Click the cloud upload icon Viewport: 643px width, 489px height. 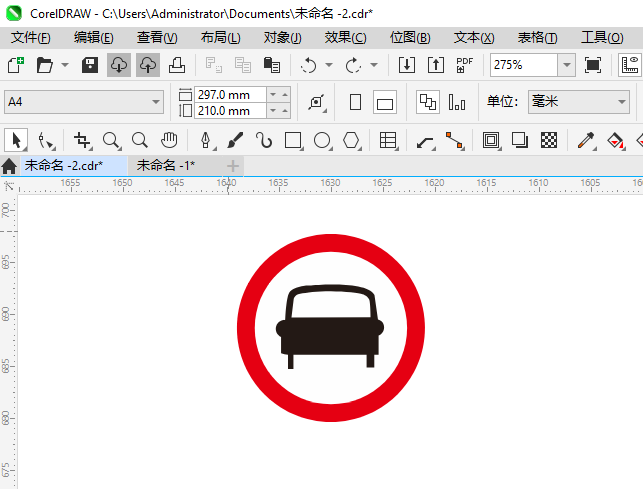pyautogui.click(x=148, y=65)
